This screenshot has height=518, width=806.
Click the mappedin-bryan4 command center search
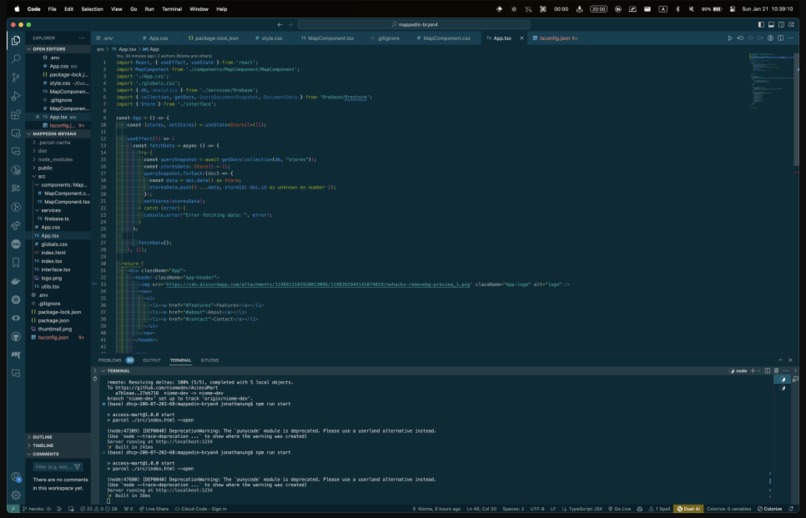coord(414,24)
